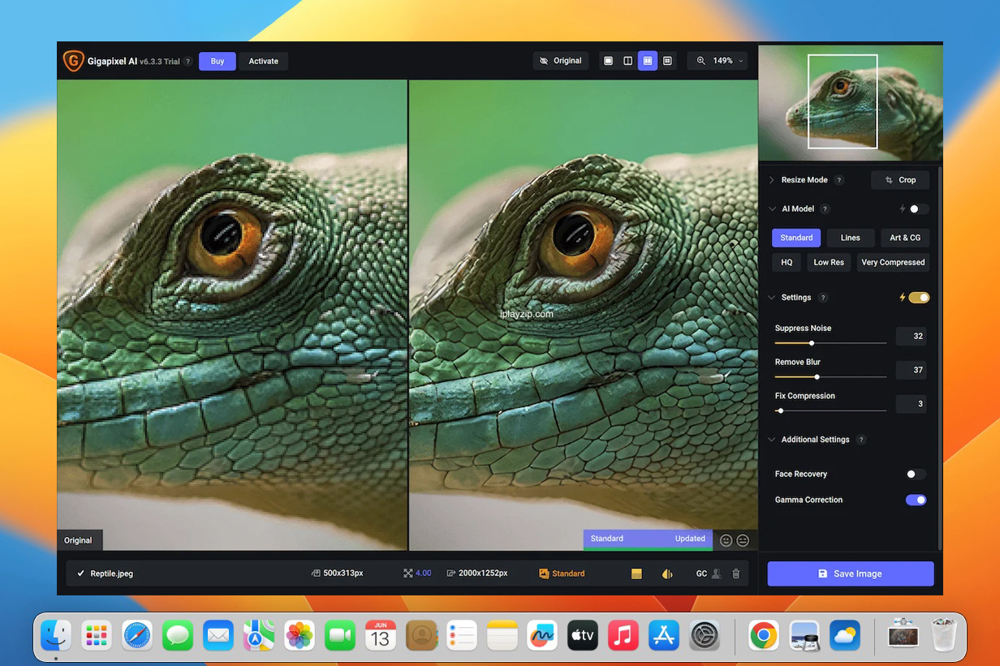Image resolution: width=1000 pixels, height=666 pixels.
Task: Click the Save Image button
Action: coord(850,574)
